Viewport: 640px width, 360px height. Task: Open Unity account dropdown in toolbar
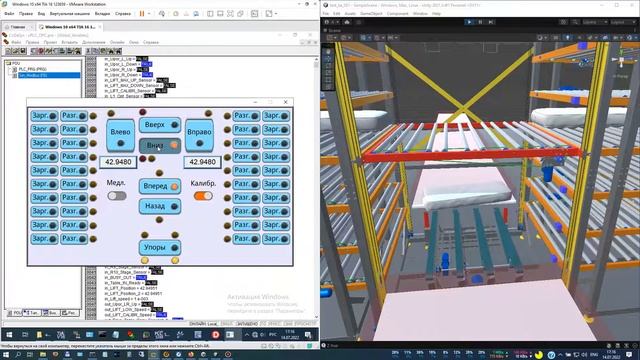point(333,22)
